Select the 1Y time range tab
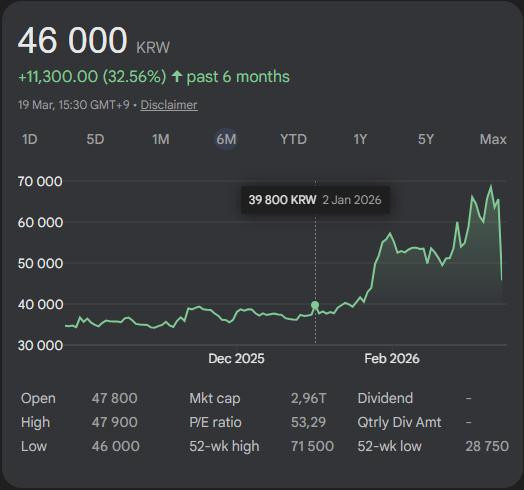Screen dimensions: 524x490 coord(360,139)
